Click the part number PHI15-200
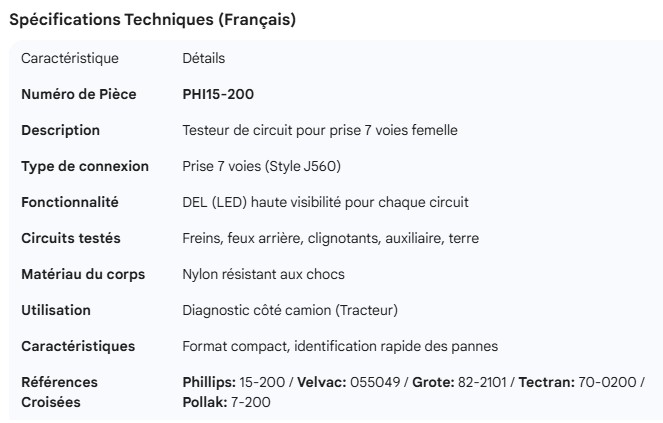The image size is (663, 423). 218,94
